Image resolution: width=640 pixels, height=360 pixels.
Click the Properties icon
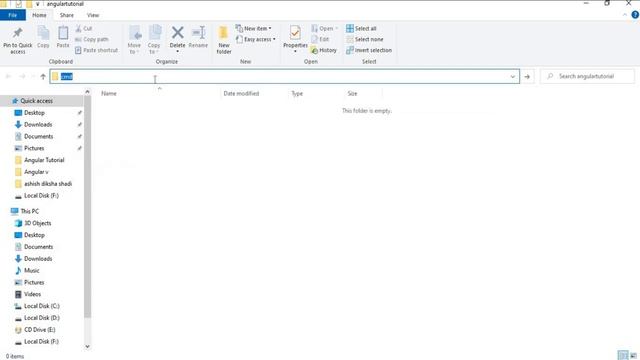click(295, 33)
